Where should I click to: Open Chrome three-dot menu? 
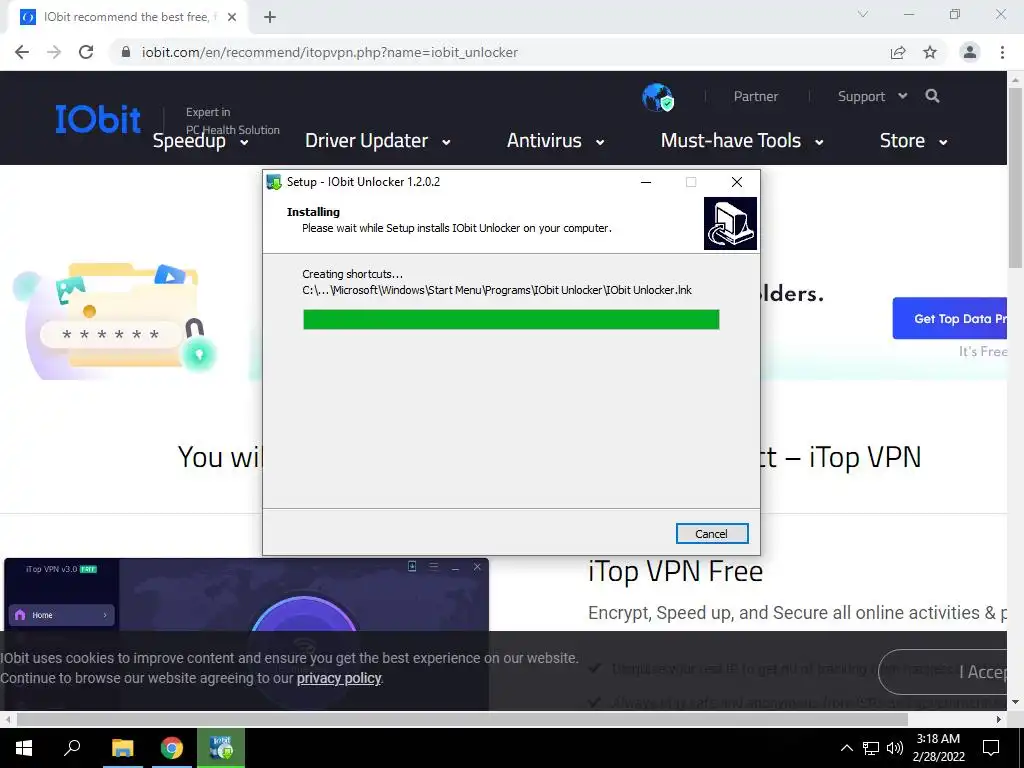point(1002,52)
